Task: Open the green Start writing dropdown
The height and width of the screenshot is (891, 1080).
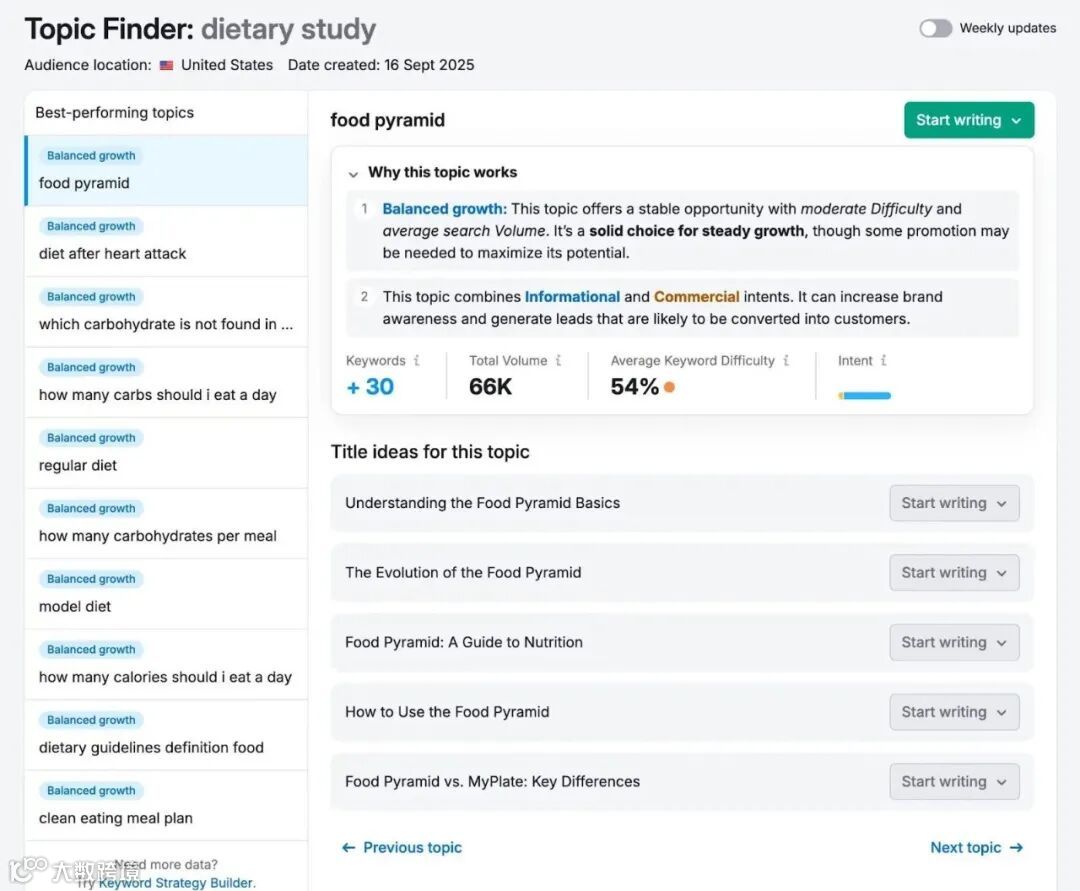Action: pos(968,120)
